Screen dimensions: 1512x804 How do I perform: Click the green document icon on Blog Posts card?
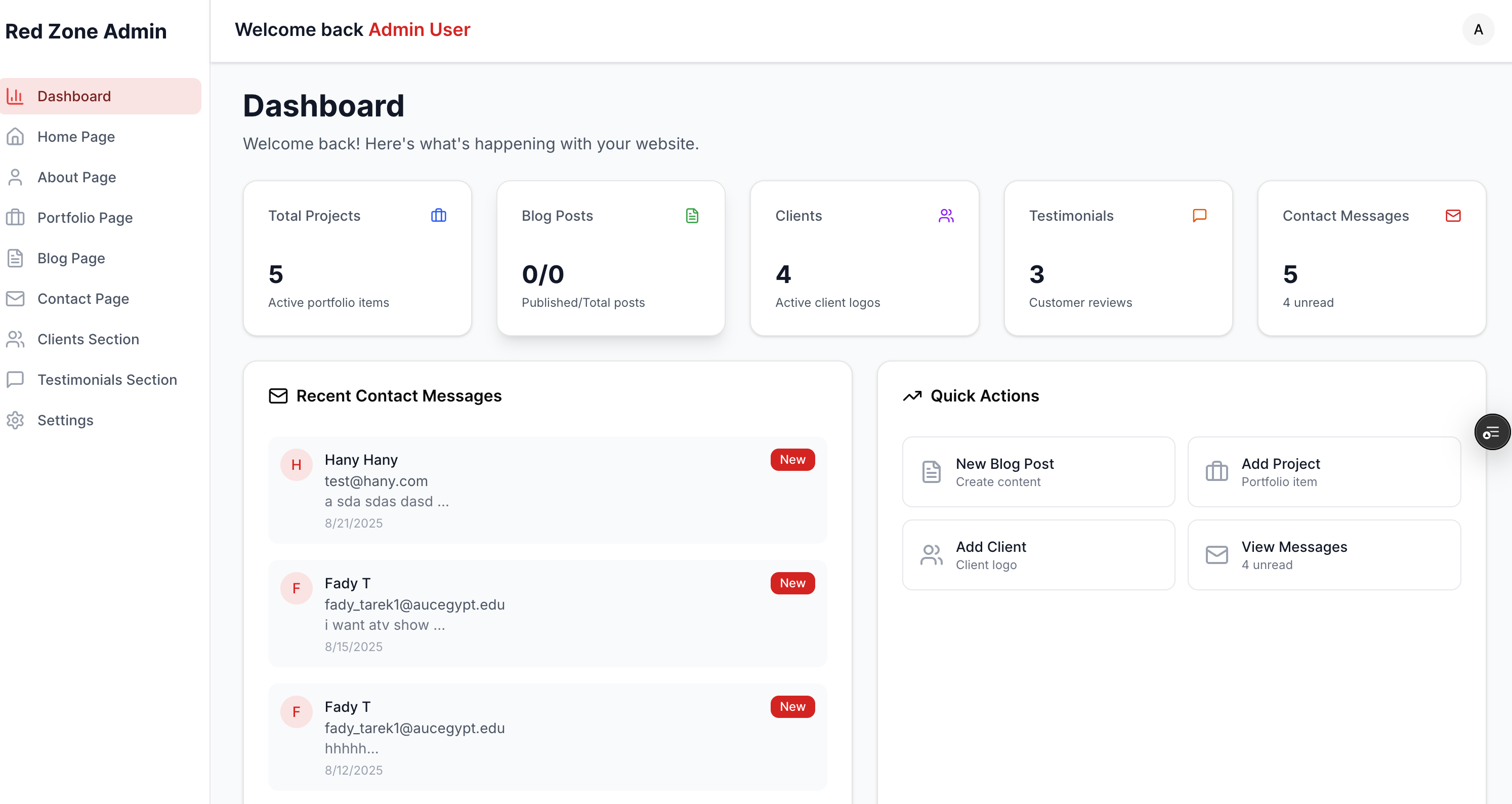coord(692,216)
